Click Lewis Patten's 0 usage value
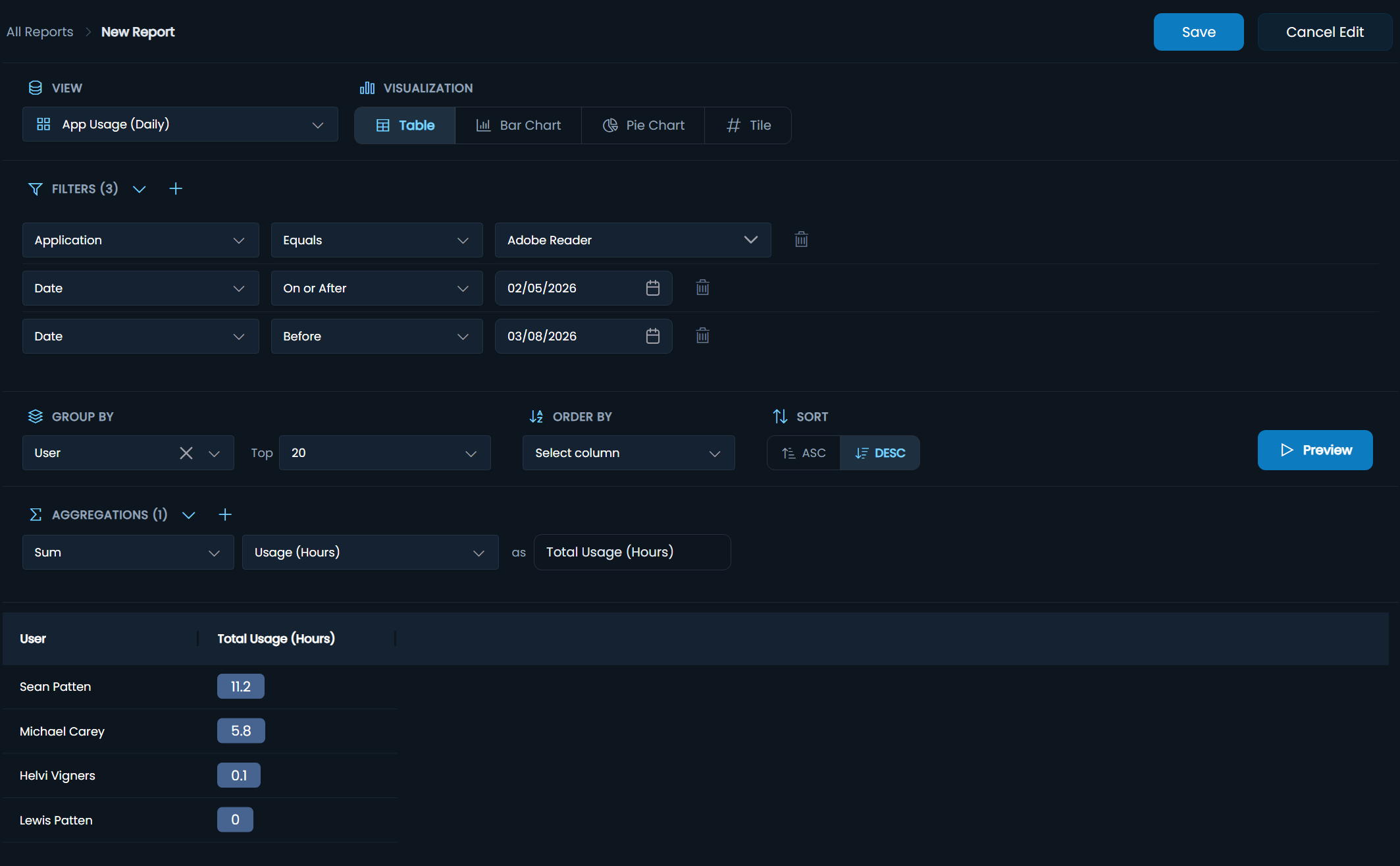The image size is (1400, 866). [235, 820]
